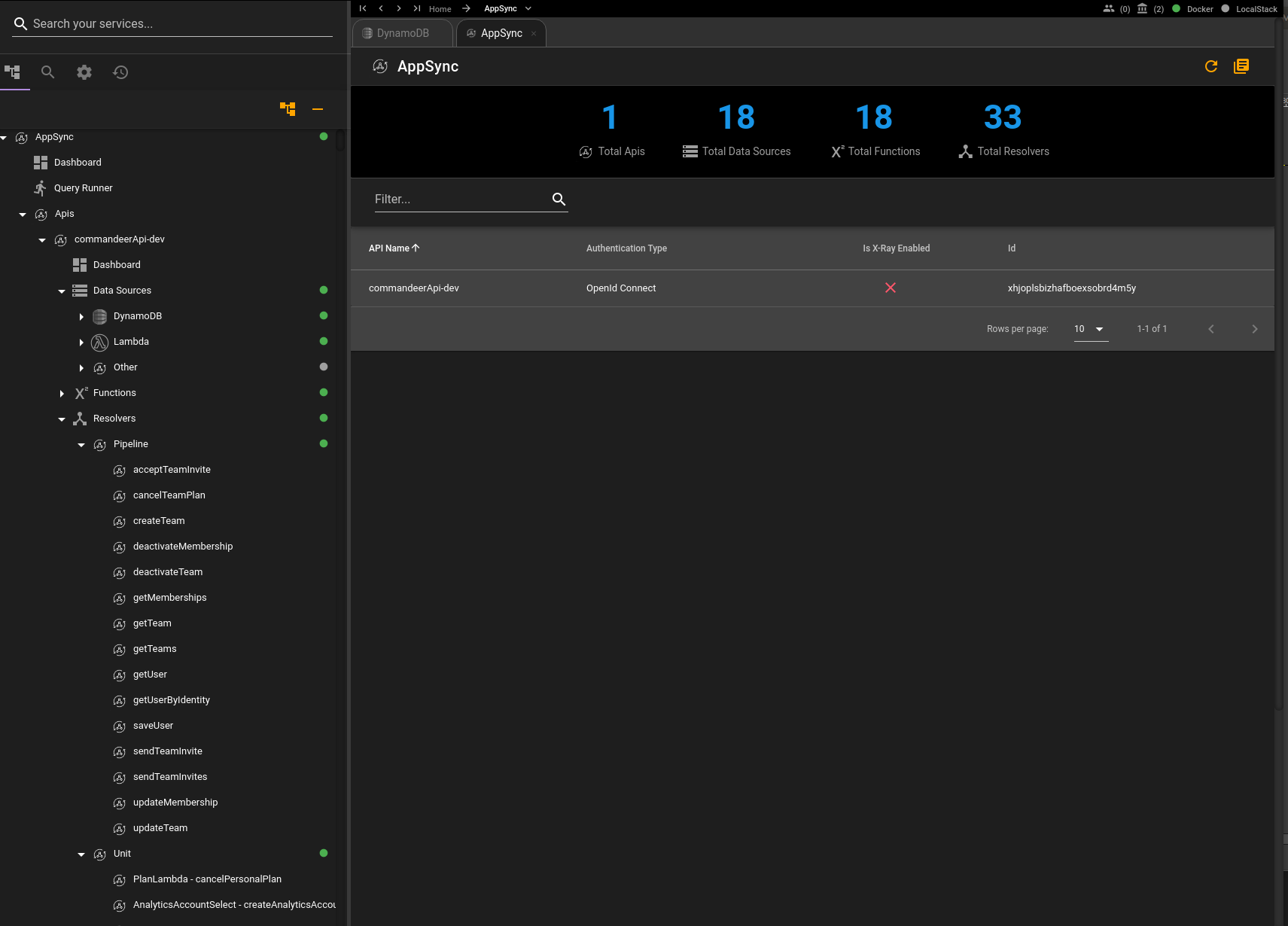Go to last history item icon
Viewport: 1288px width, 926px height.
[x=417, y=8]
